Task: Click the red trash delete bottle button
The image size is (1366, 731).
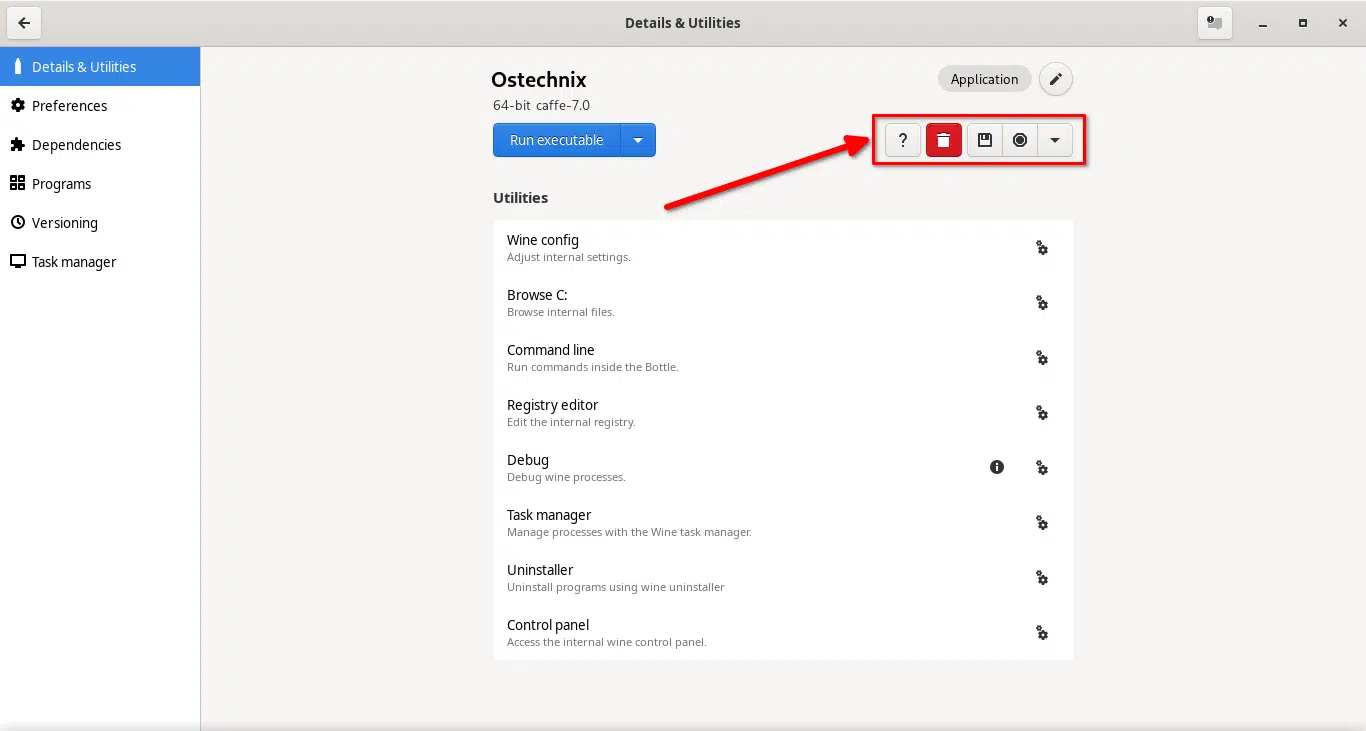Action: [943, 141]
